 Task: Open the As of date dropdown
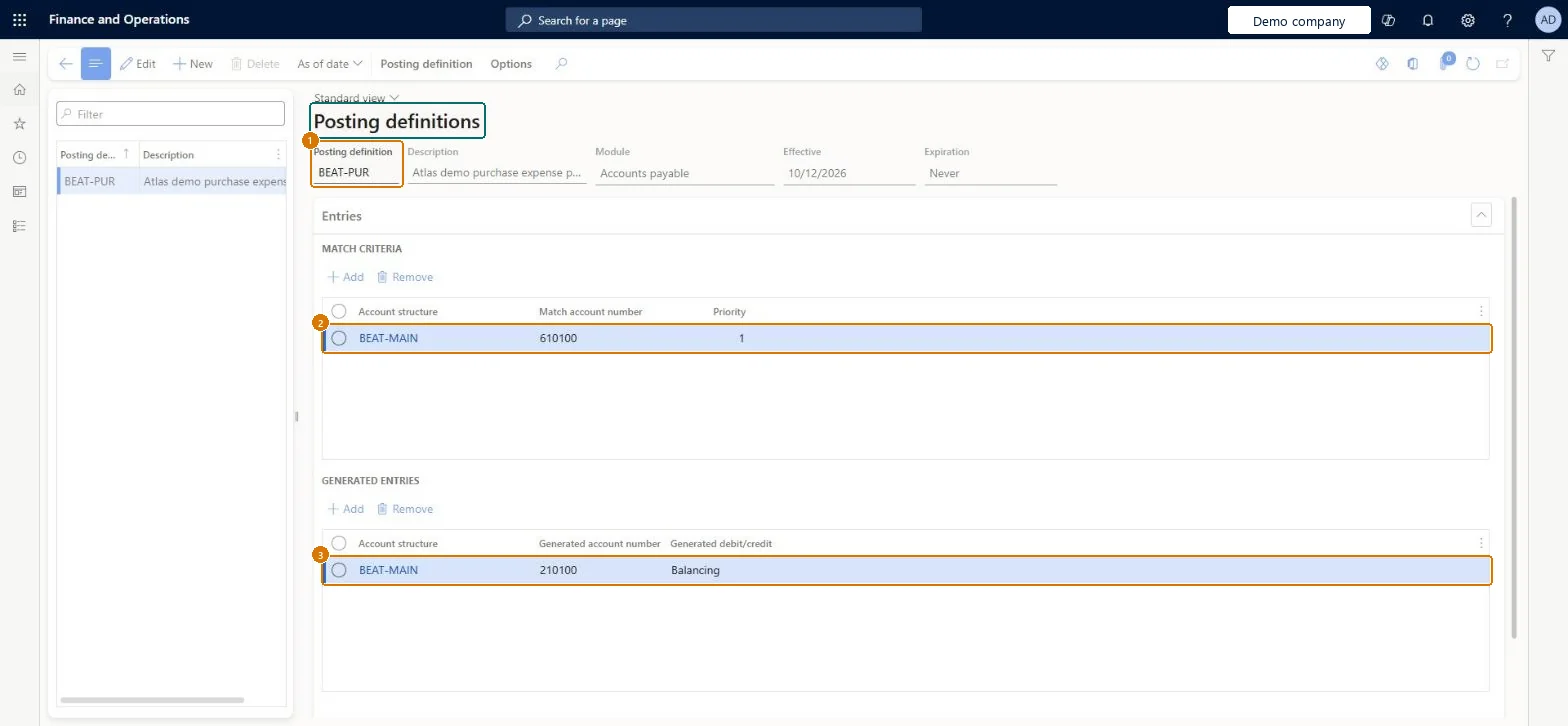tap(330, 64)
